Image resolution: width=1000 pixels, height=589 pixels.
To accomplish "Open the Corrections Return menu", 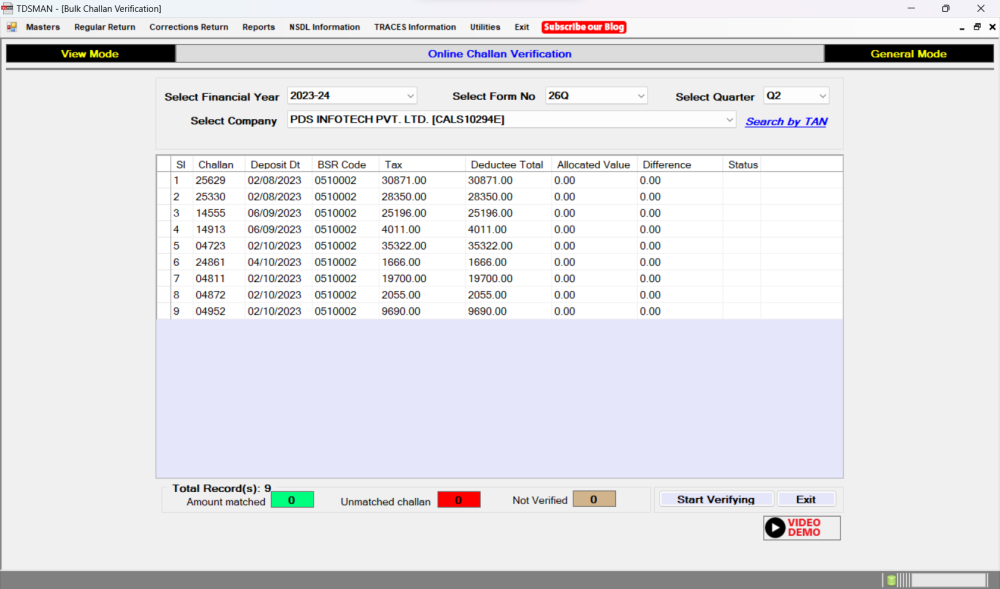I will coord(188,27).
